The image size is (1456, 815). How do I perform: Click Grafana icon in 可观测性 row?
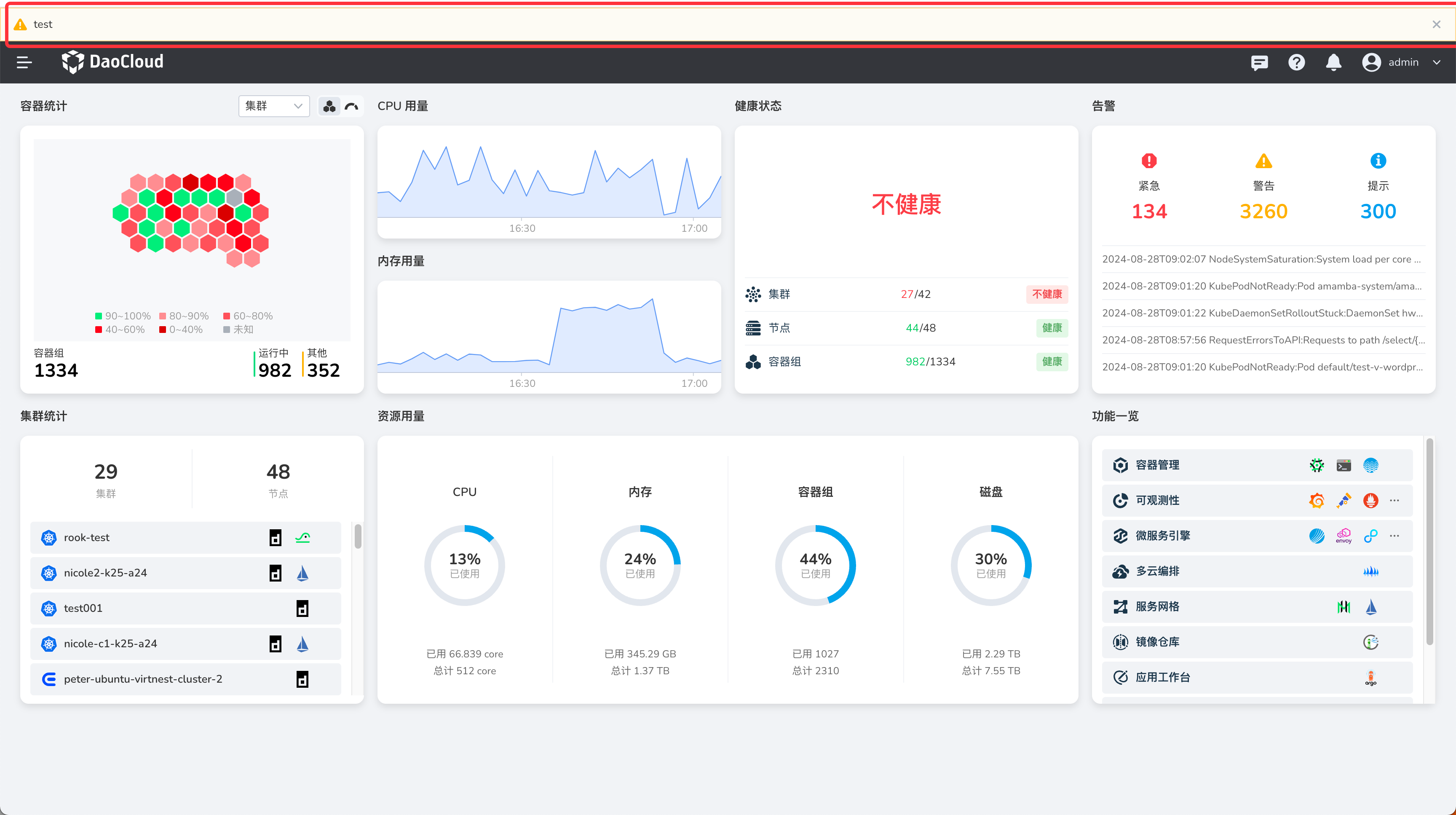1317,501
